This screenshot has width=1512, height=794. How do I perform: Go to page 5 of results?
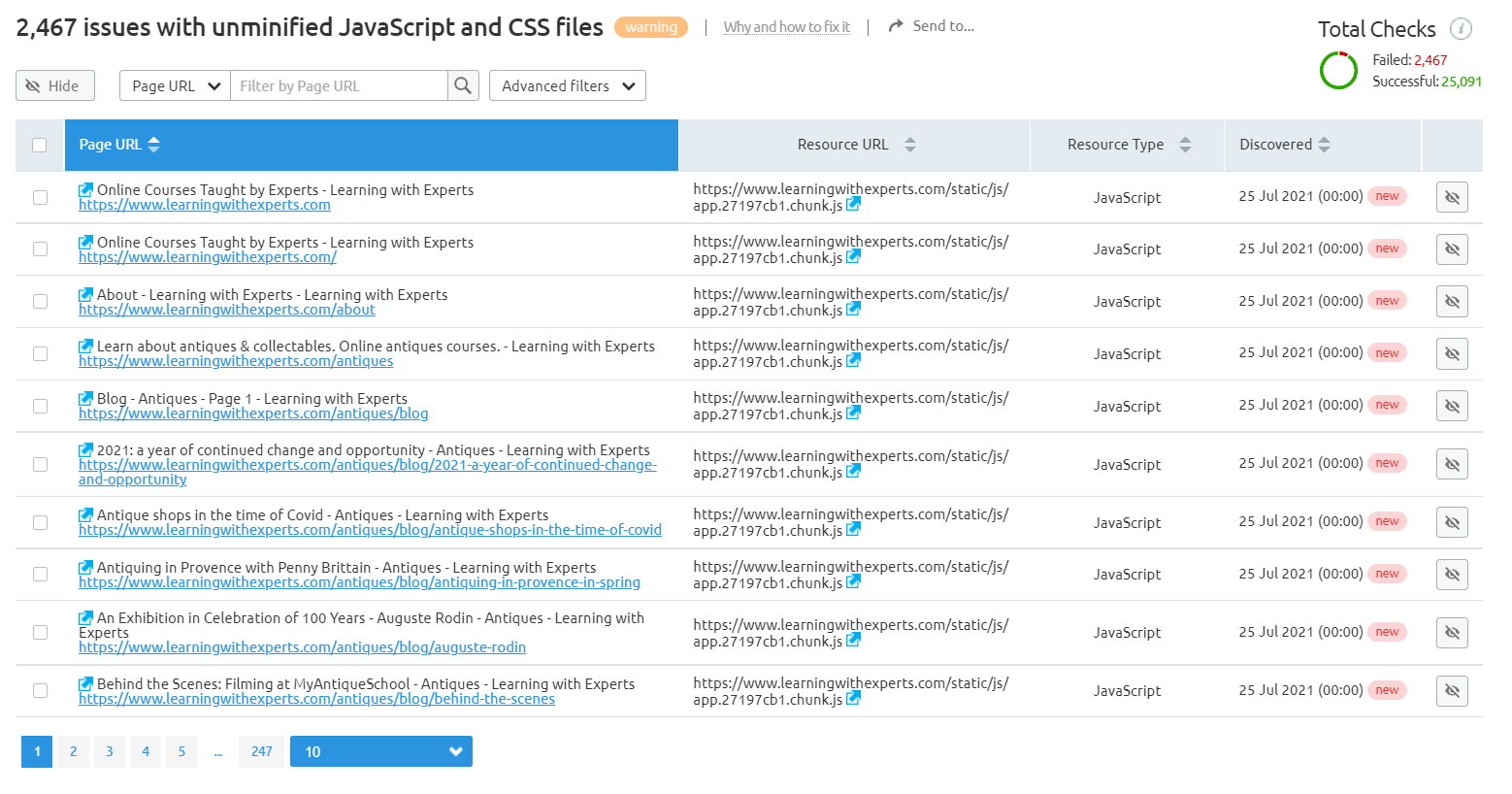point(181,751)
